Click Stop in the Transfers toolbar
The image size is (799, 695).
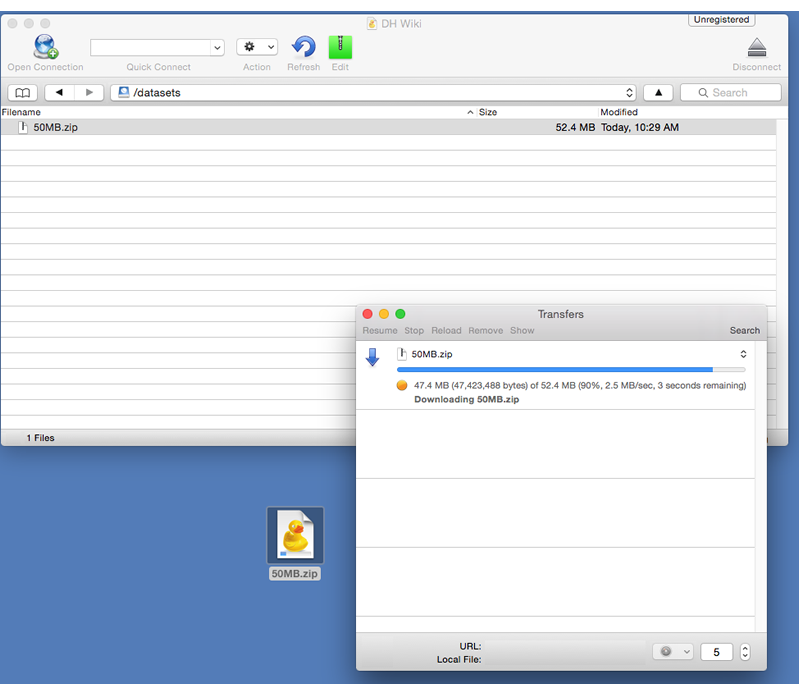point(414,330)
